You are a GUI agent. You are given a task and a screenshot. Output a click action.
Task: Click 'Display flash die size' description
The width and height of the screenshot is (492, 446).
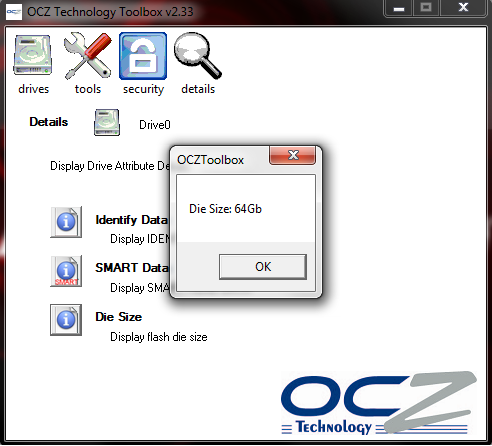tap(159, 337)
